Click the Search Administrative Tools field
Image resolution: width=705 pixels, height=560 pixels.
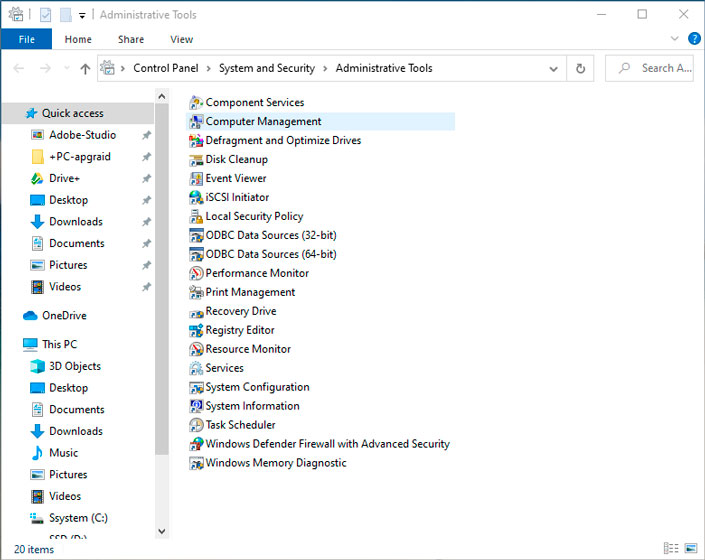(x=649, y=68)
